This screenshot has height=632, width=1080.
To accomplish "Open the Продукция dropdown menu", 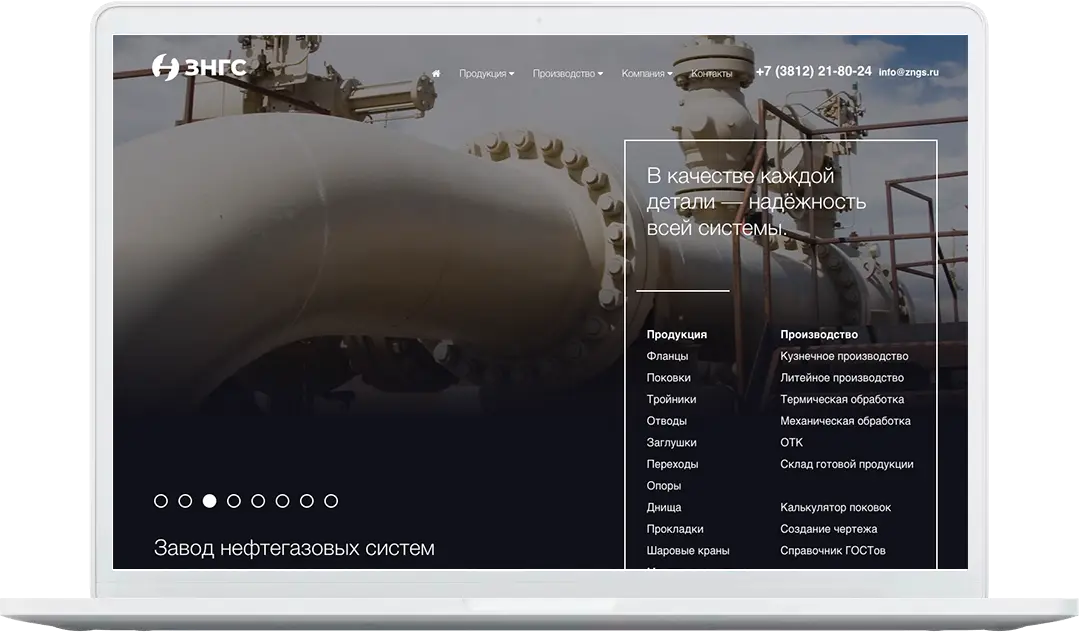I will tap(486, 74).
